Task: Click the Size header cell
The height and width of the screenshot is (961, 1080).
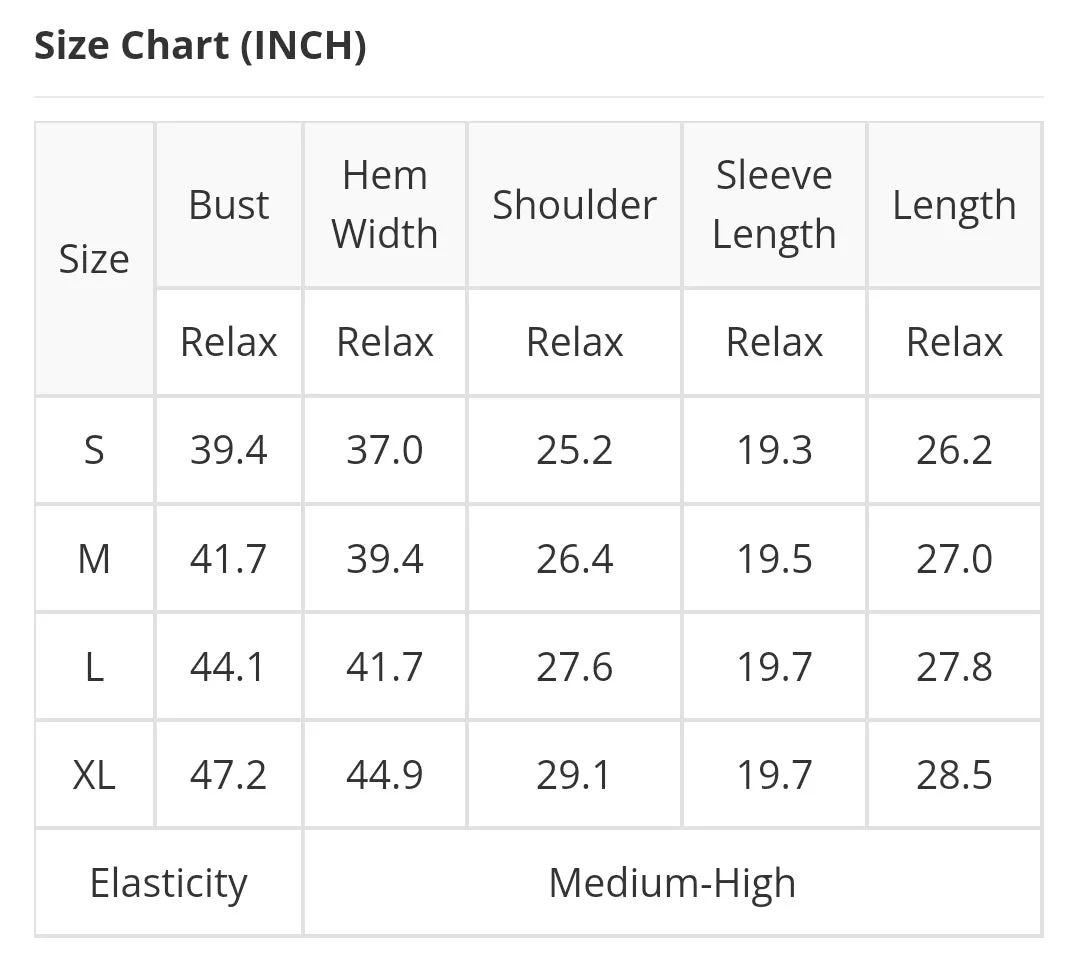Action: point(94,259)
